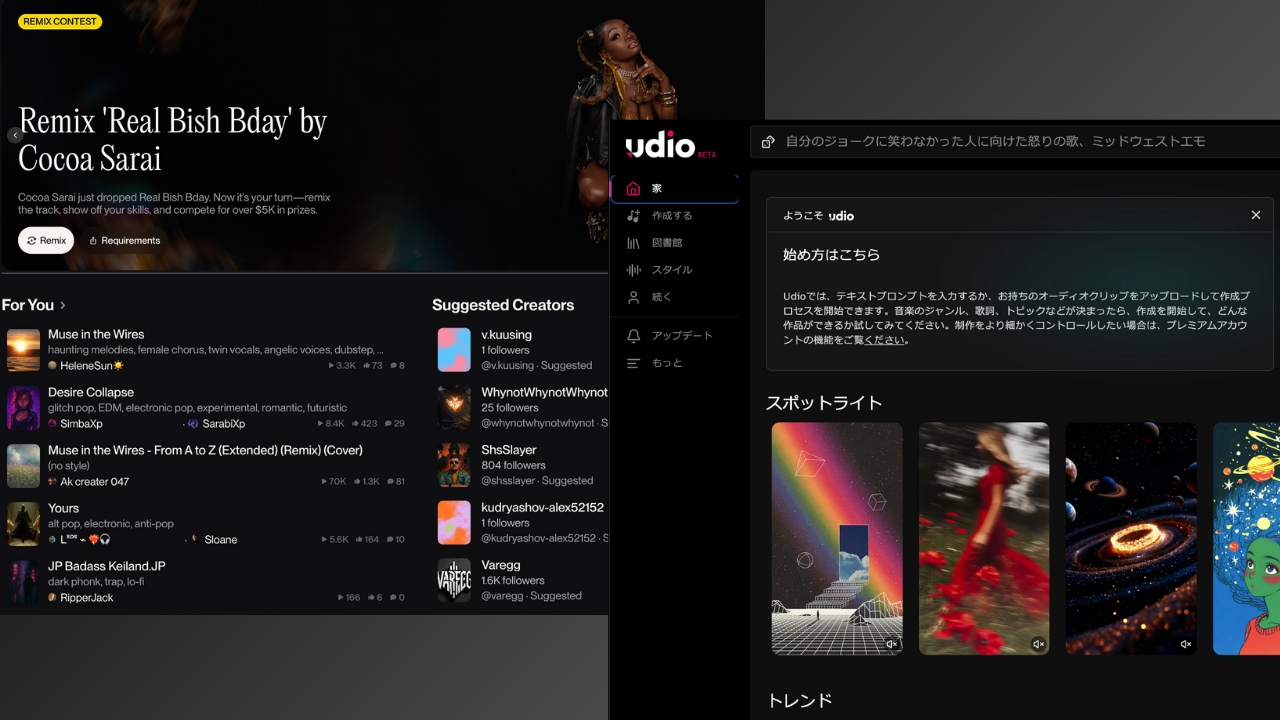Expand the For You section chevron
The image size is (1280, 720).
[x=63, y=305]
